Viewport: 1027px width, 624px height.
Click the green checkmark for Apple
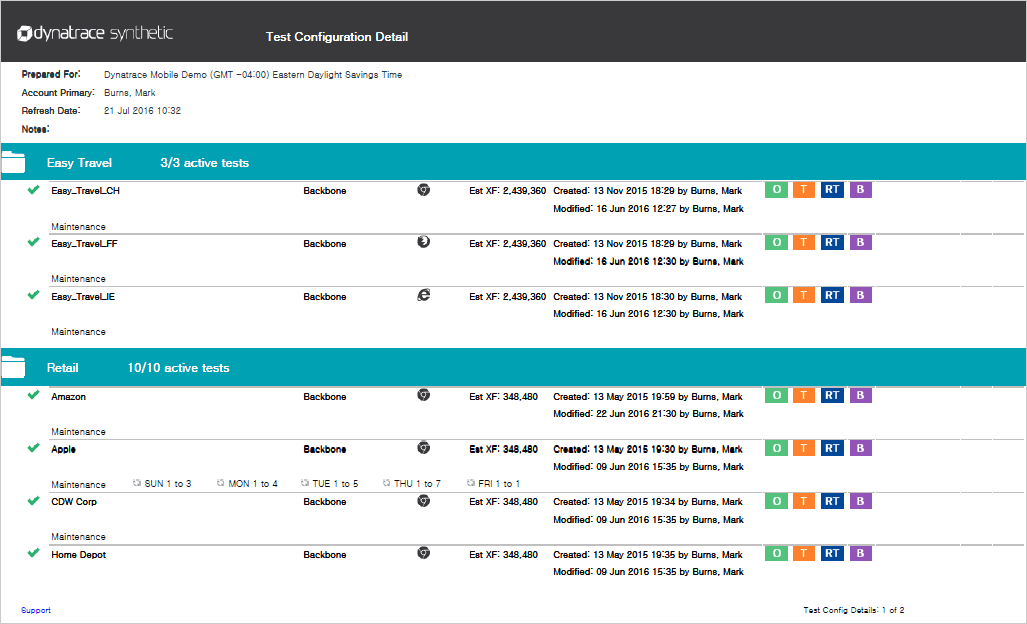[33, 449]
